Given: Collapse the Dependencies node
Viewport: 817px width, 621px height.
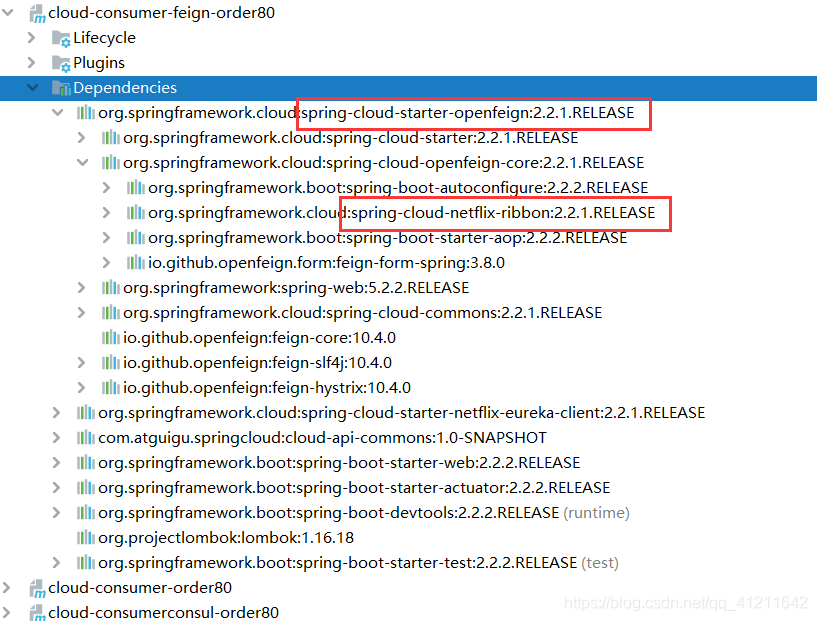Looking at the screenshot, I should tap(32, 88).
